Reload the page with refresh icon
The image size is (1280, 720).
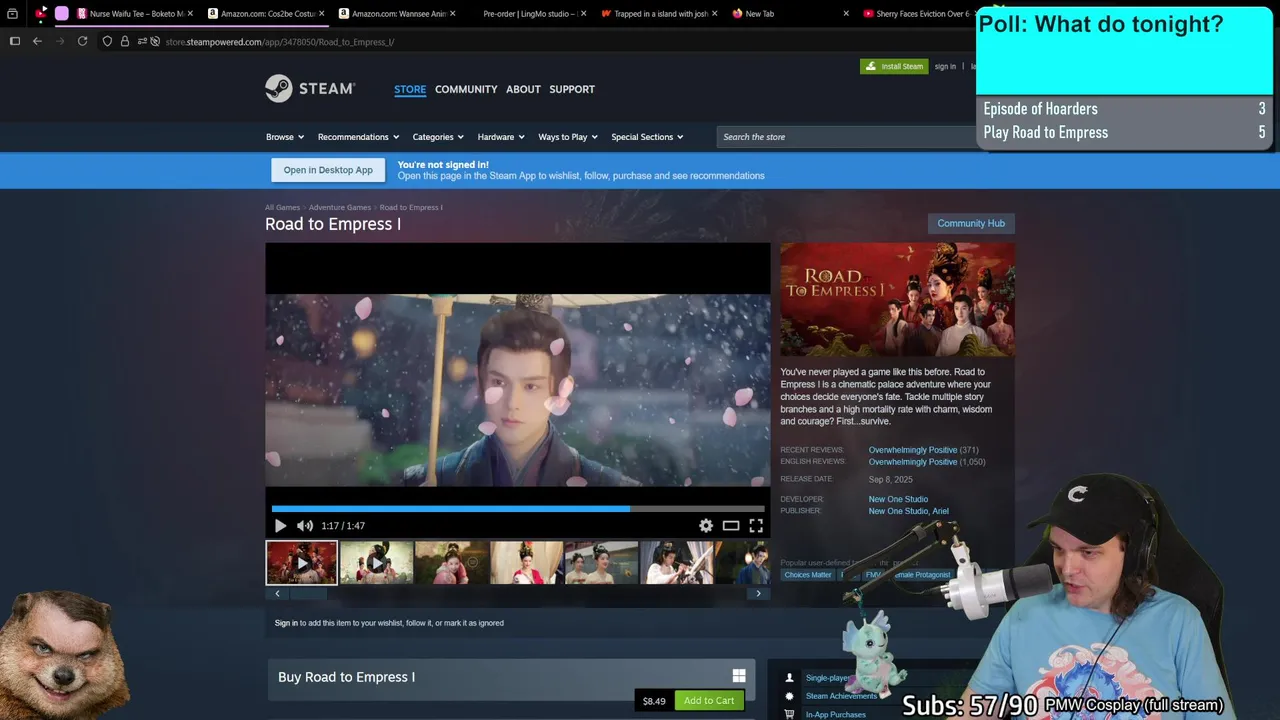coord(82,41)
